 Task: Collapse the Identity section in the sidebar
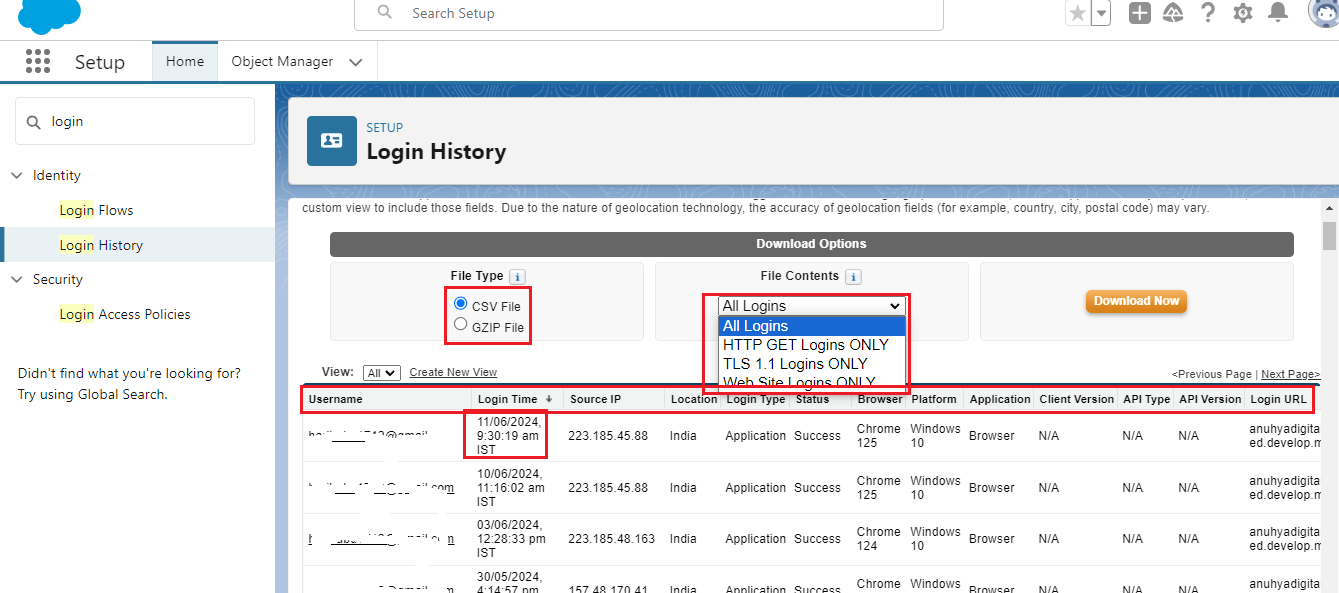pos(16,175)
